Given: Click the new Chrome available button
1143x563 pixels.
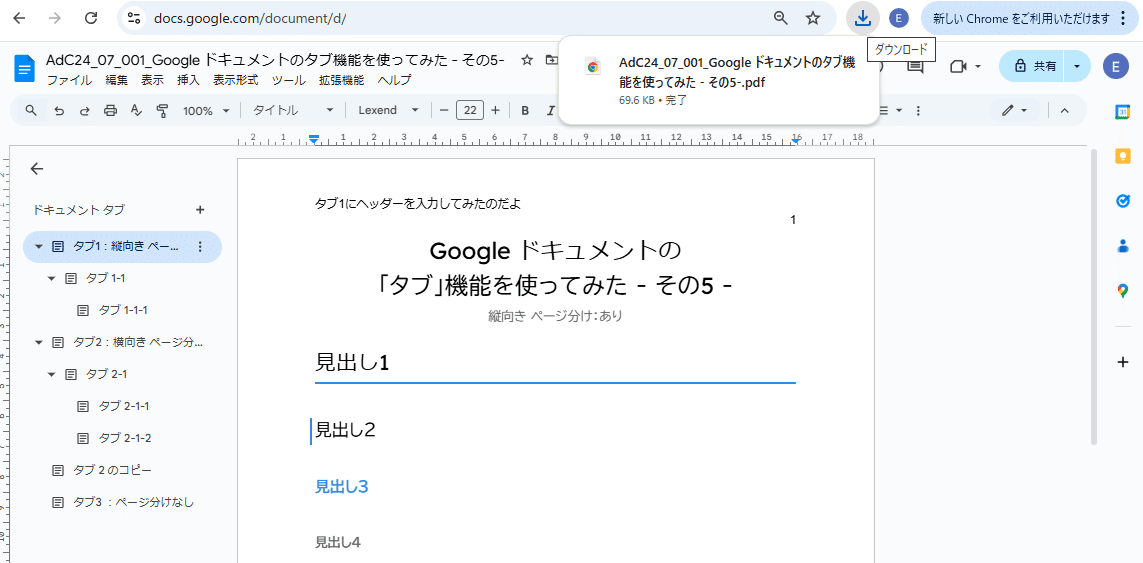Looking at the screenshot, I should (x=1023, y=18).
